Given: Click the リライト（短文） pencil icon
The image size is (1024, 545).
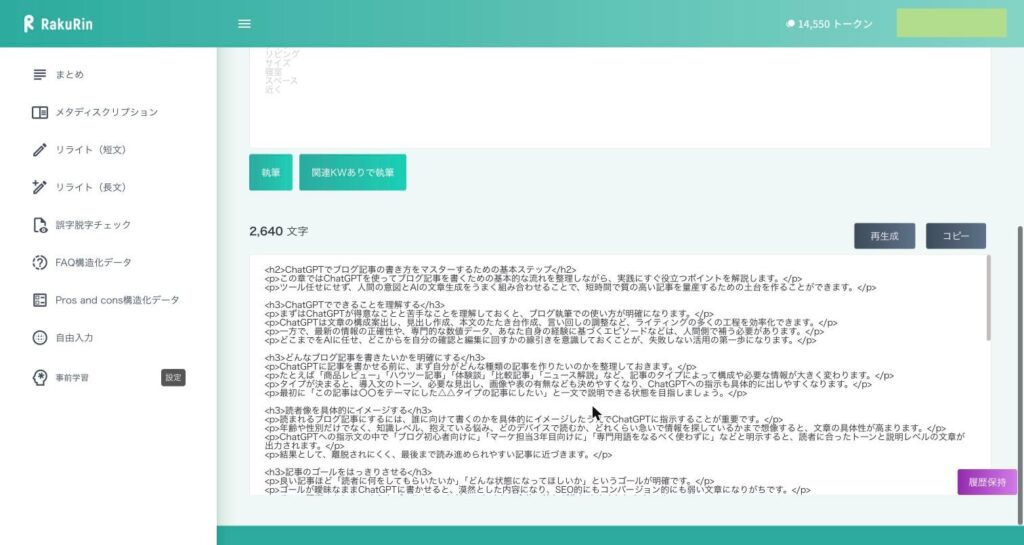Looking at the screenshot, I should 40,149.
